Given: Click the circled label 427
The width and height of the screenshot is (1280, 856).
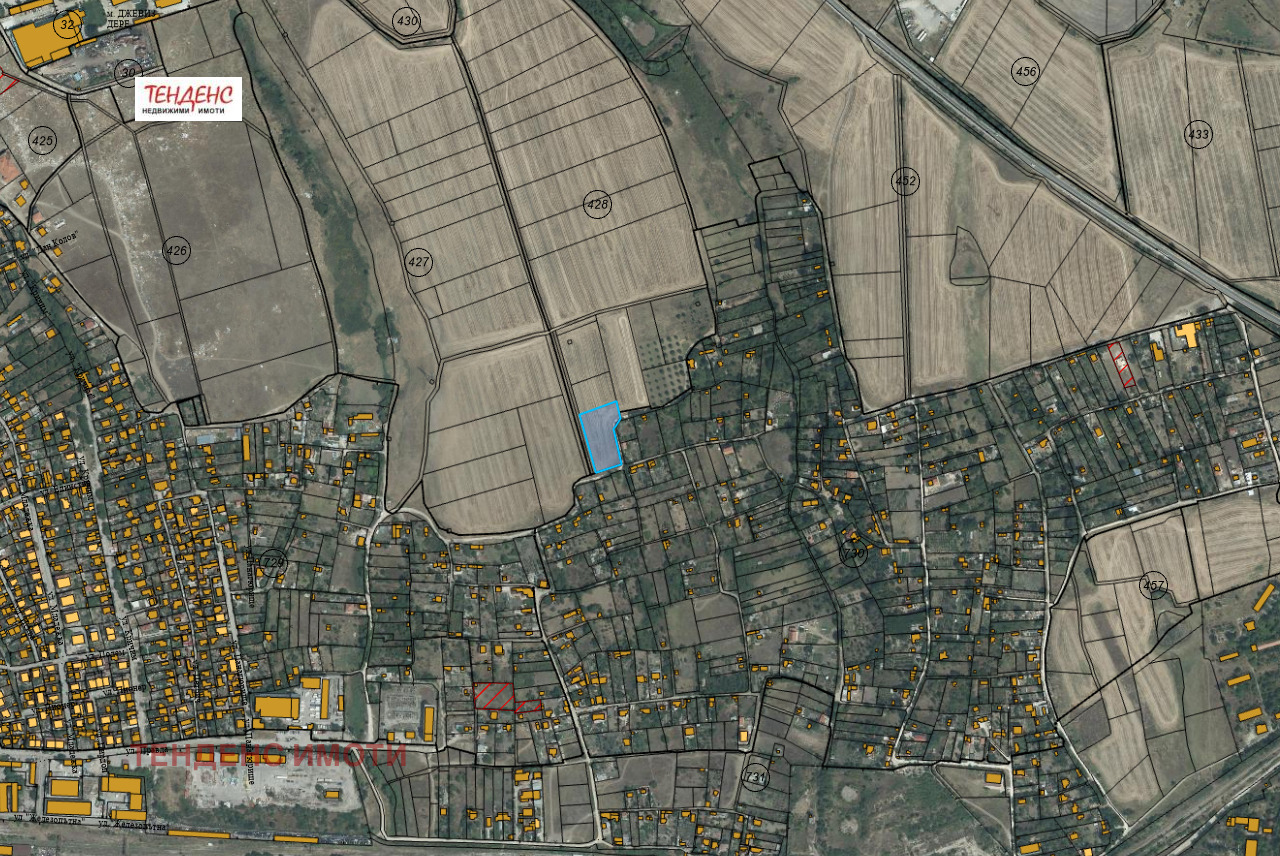Looking at the screenshot, I should (x=419, y=263).
